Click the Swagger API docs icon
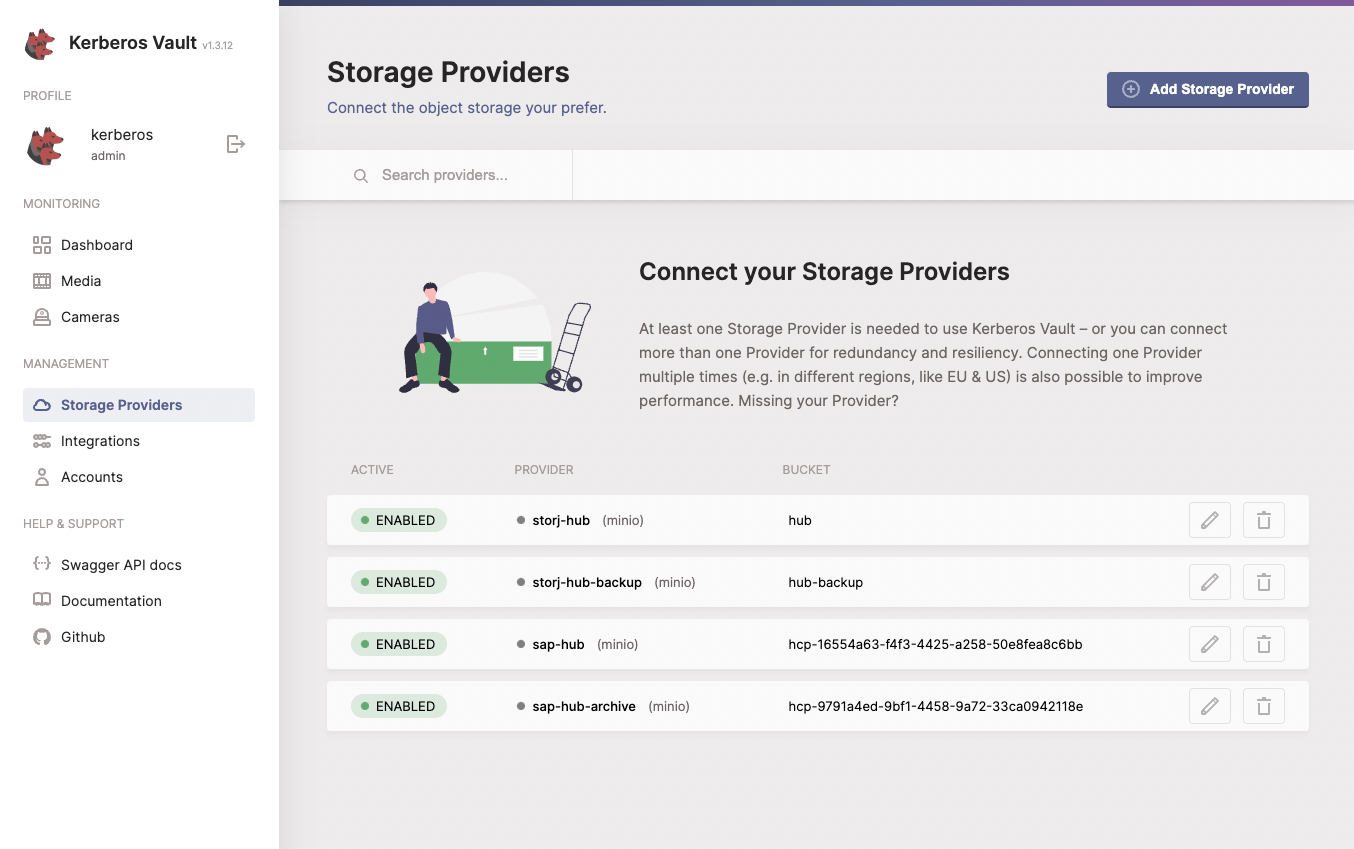Image resolution: width=1354 pixels, height=849 pixels. pyautogui.click(x=41, y=564)
